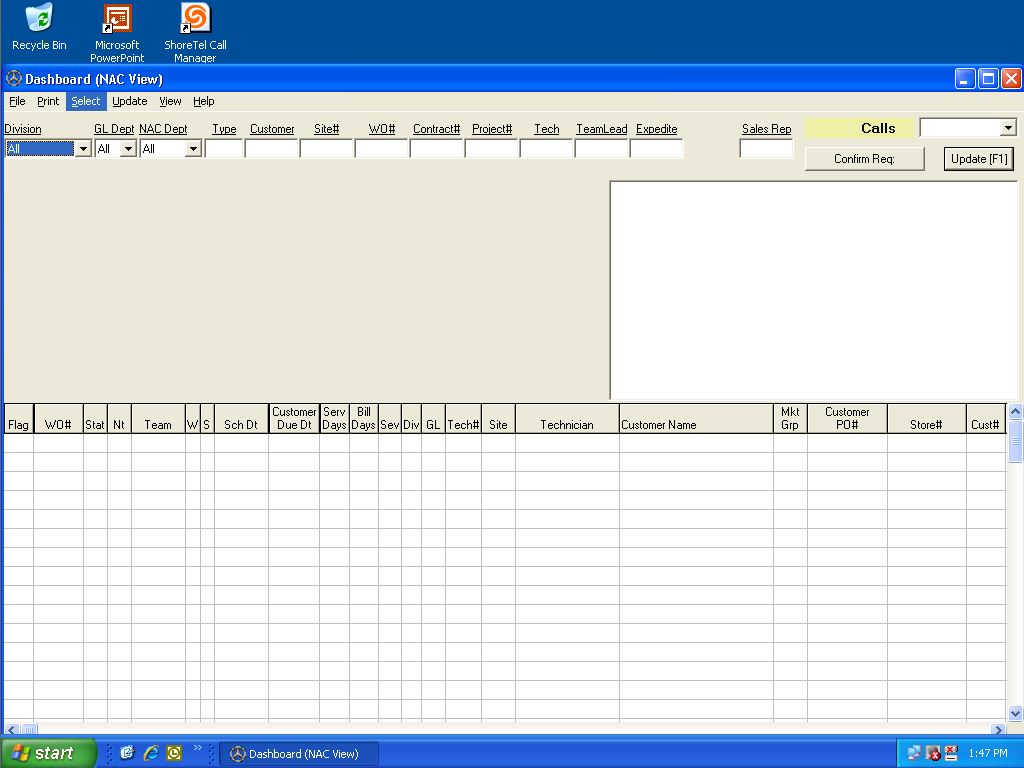
Task: Click the Customer filter input field
Action: 272,148
